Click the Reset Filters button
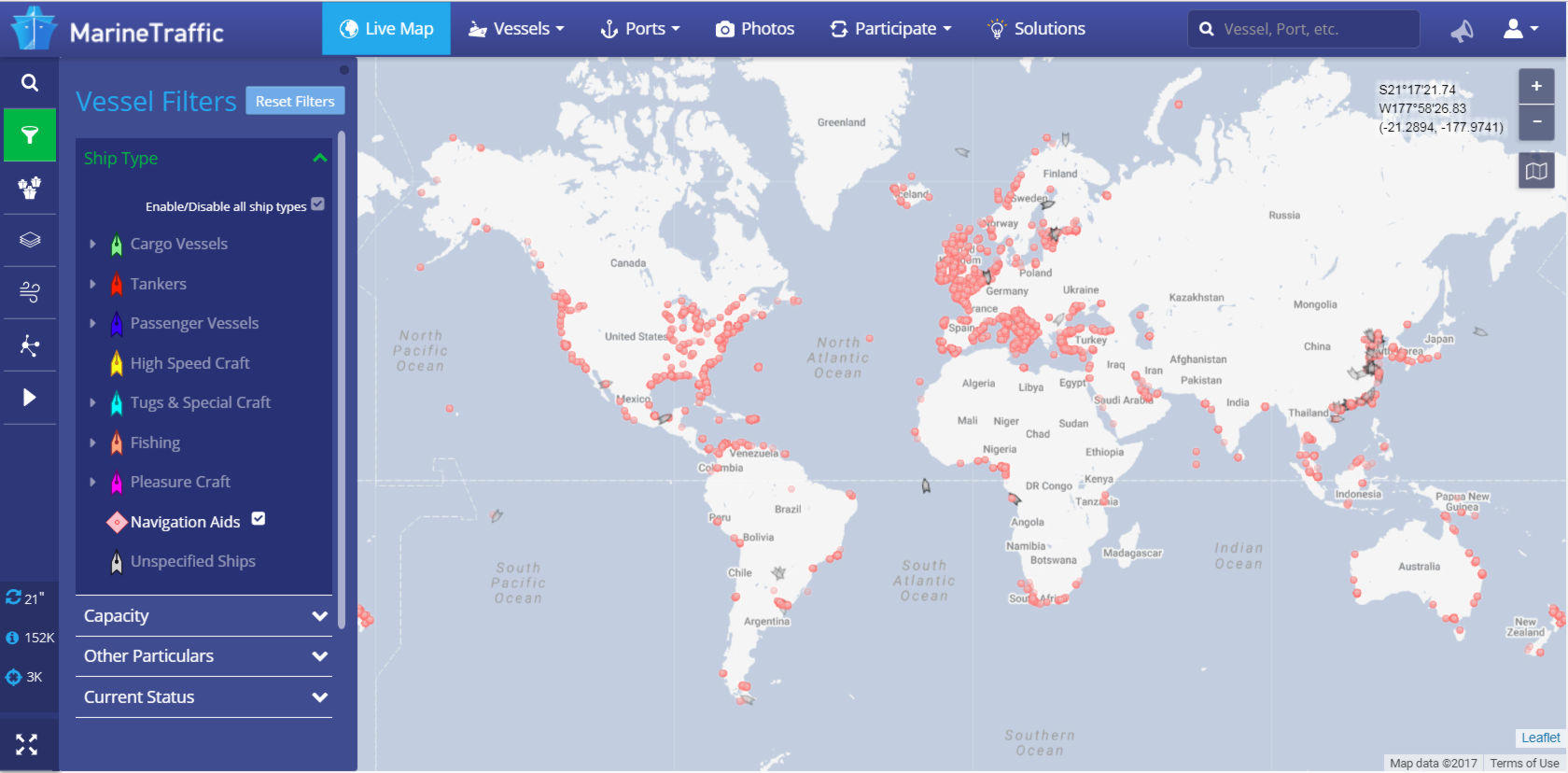This screenshot has width=1568, height=773. 295,101
